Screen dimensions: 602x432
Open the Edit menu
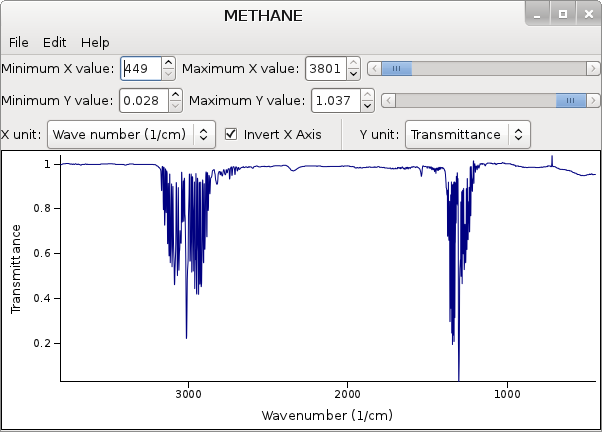click(x=54, y=42)
